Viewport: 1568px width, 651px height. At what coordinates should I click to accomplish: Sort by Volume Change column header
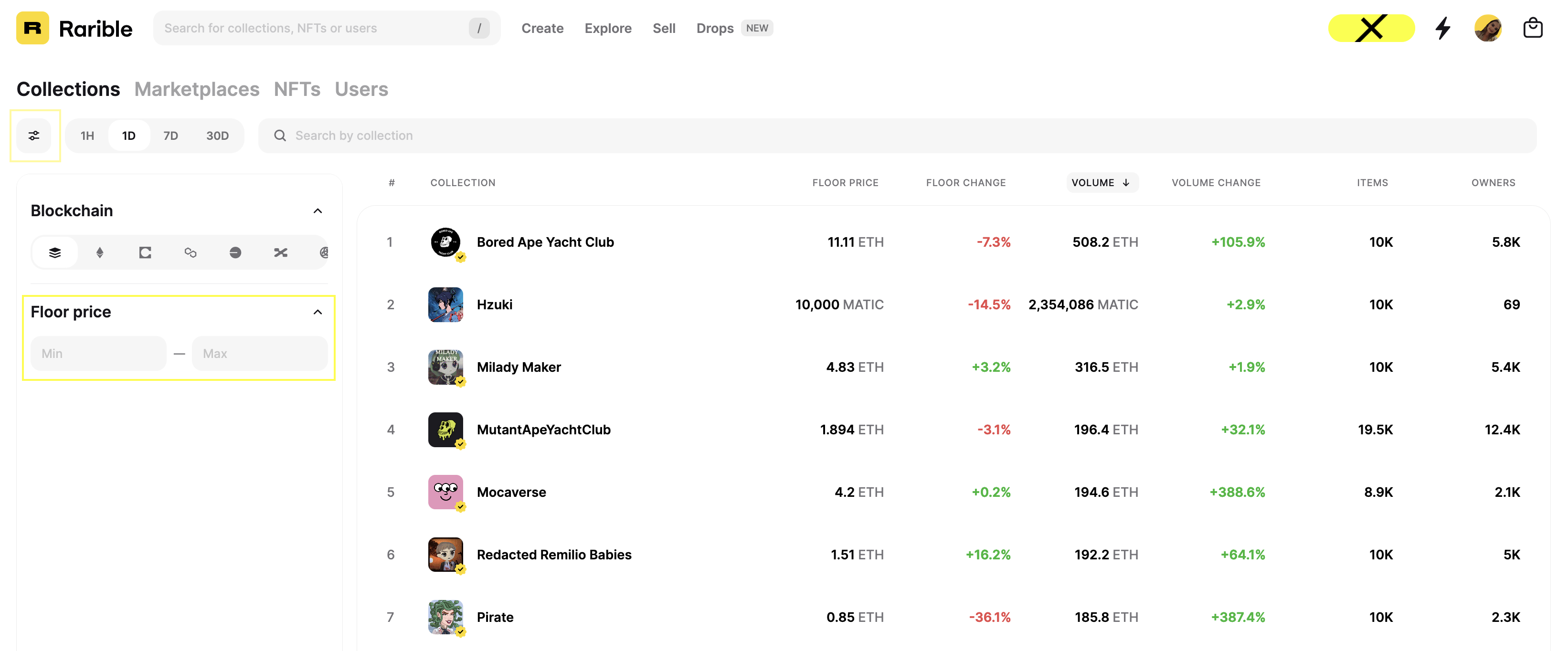1216,182
